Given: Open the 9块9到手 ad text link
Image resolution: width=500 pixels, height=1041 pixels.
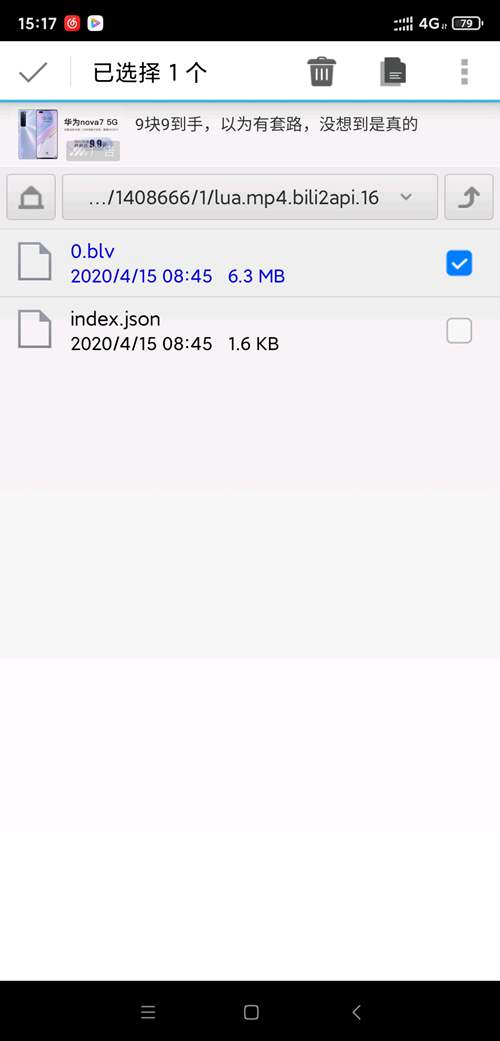Looking at the screenshot, I should tap(276, 124).
